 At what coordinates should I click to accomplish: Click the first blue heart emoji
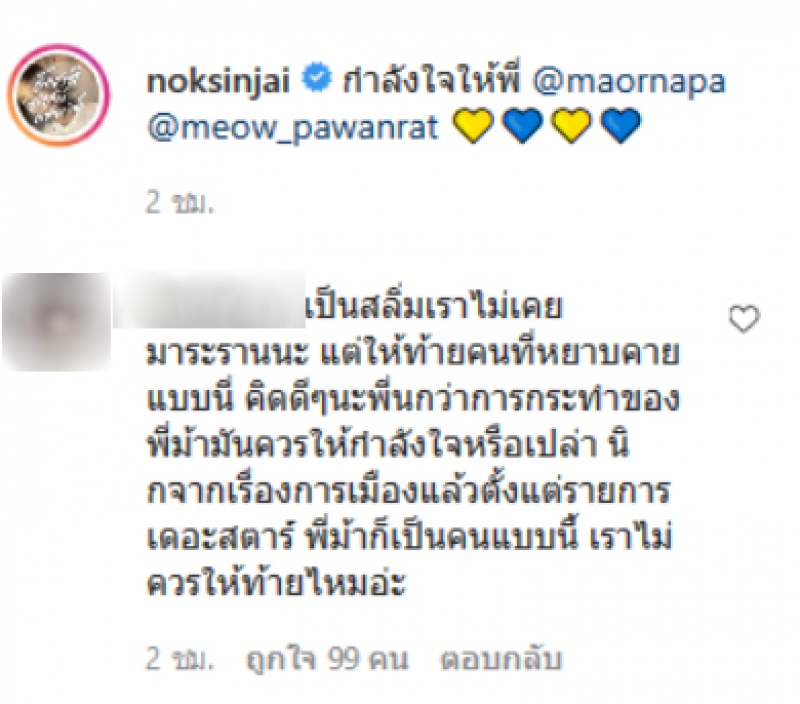tap(522, 125)
